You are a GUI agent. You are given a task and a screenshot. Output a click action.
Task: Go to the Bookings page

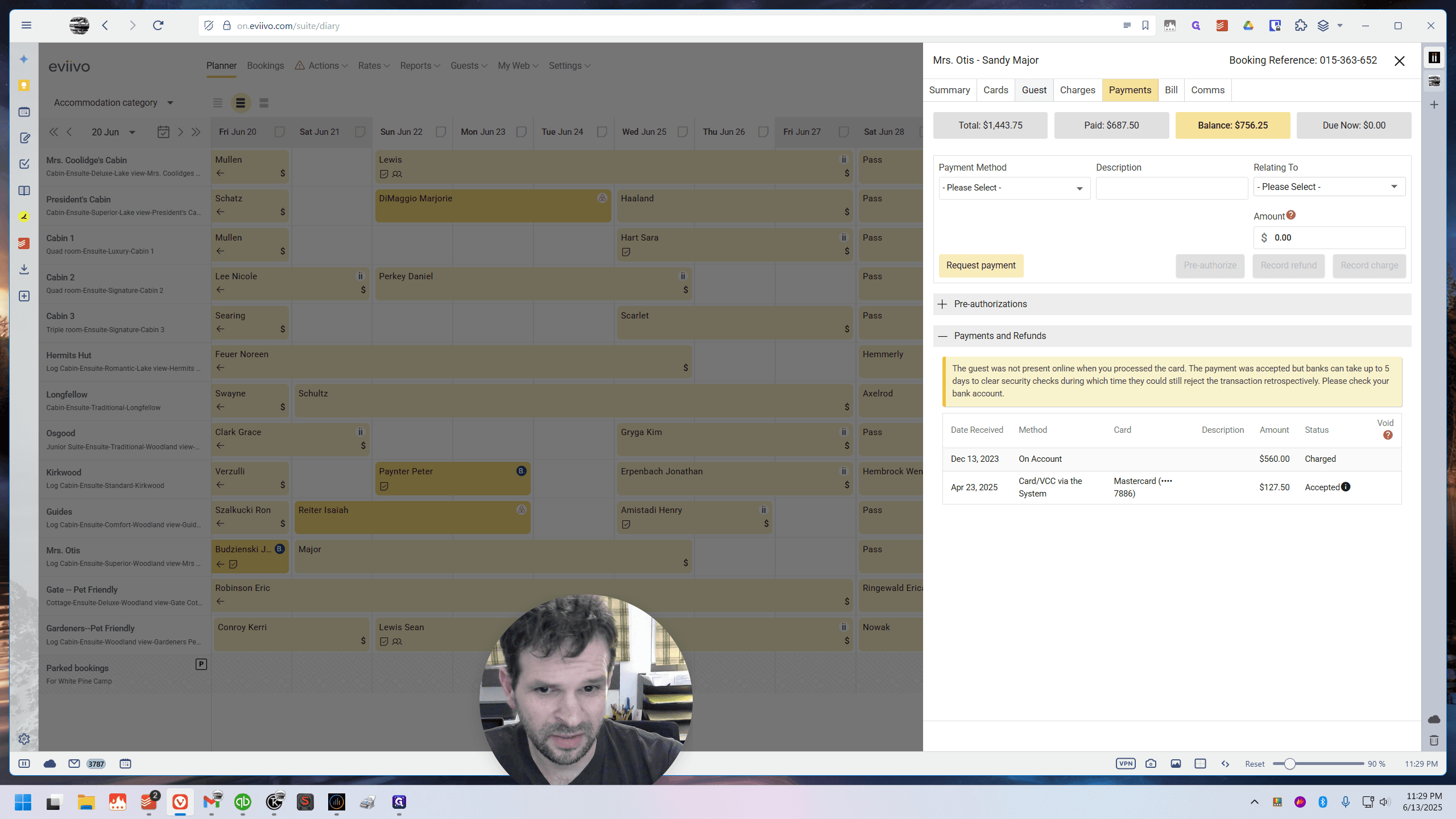click(x=265, y=66)
